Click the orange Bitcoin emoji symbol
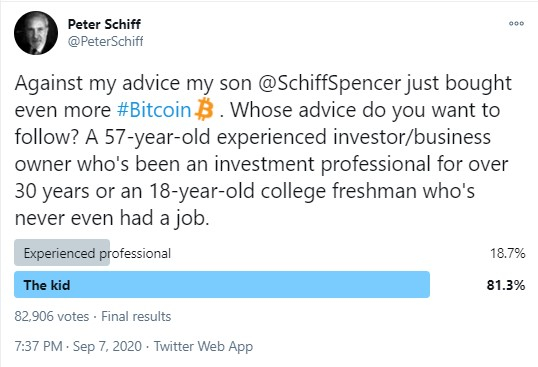538x367 pixels. (204, 109)
